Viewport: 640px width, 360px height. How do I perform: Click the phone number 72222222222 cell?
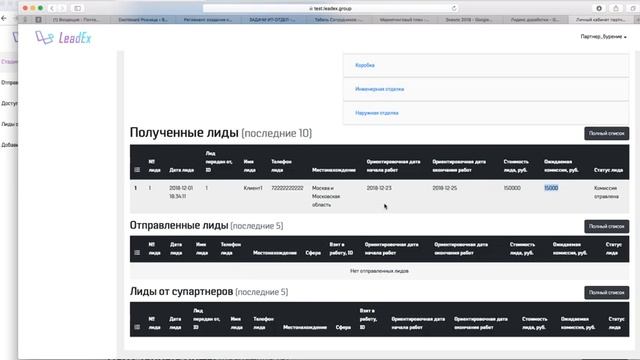coord(287,188)
